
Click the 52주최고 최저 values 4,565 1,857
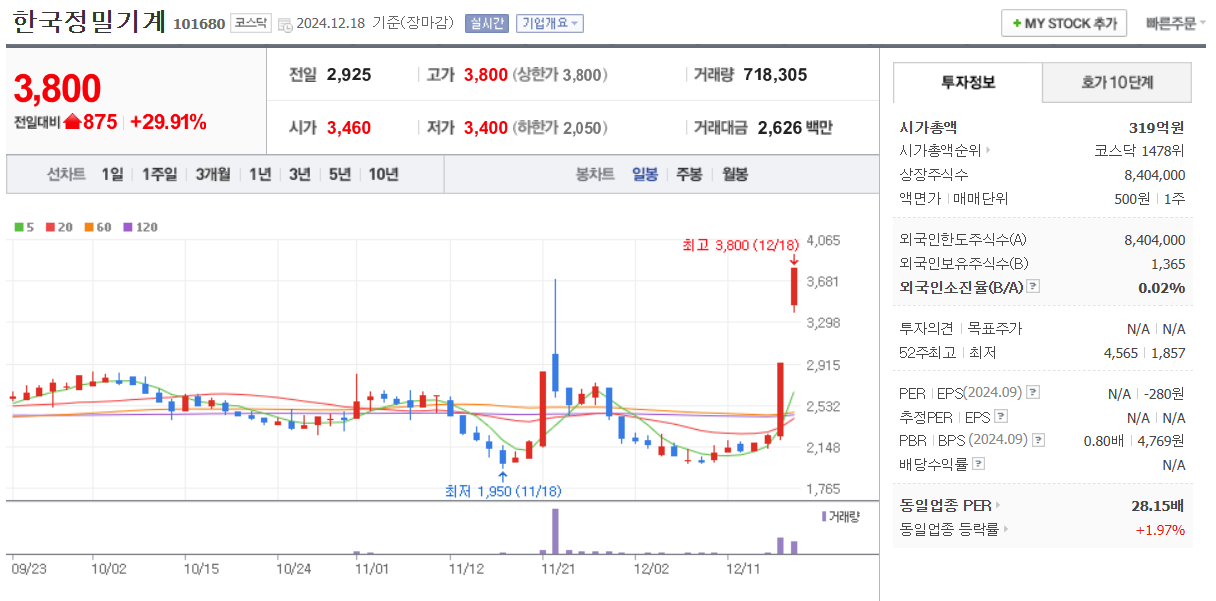point(1144,353)
